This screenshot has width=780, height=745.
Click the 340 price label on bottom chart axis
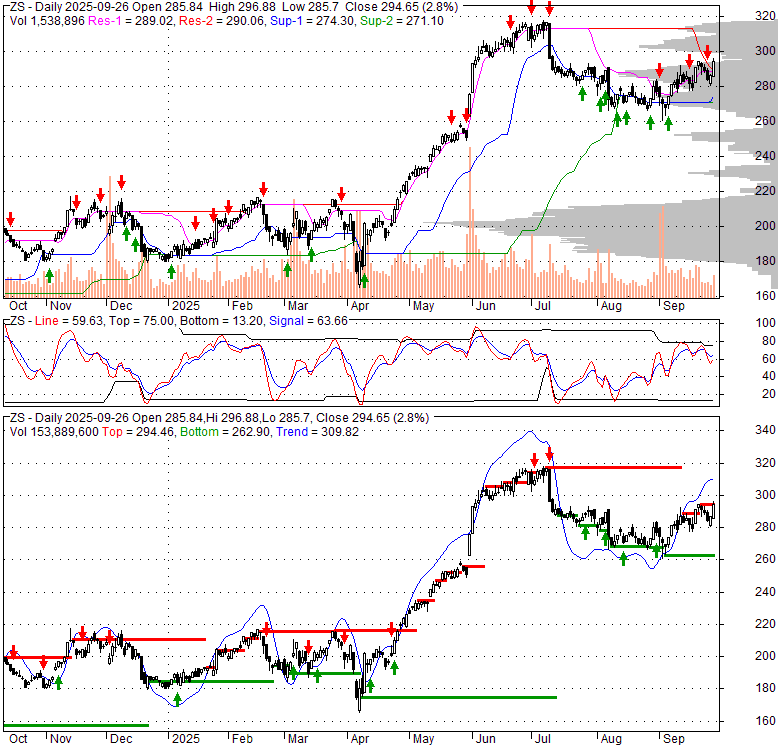[765, 430]
